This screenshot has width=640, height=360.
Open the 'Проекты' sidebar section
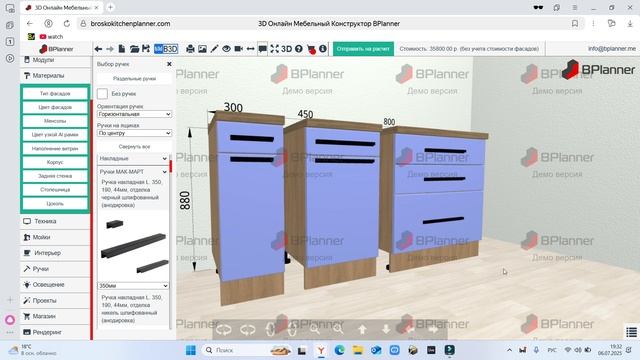coord(55,300)
